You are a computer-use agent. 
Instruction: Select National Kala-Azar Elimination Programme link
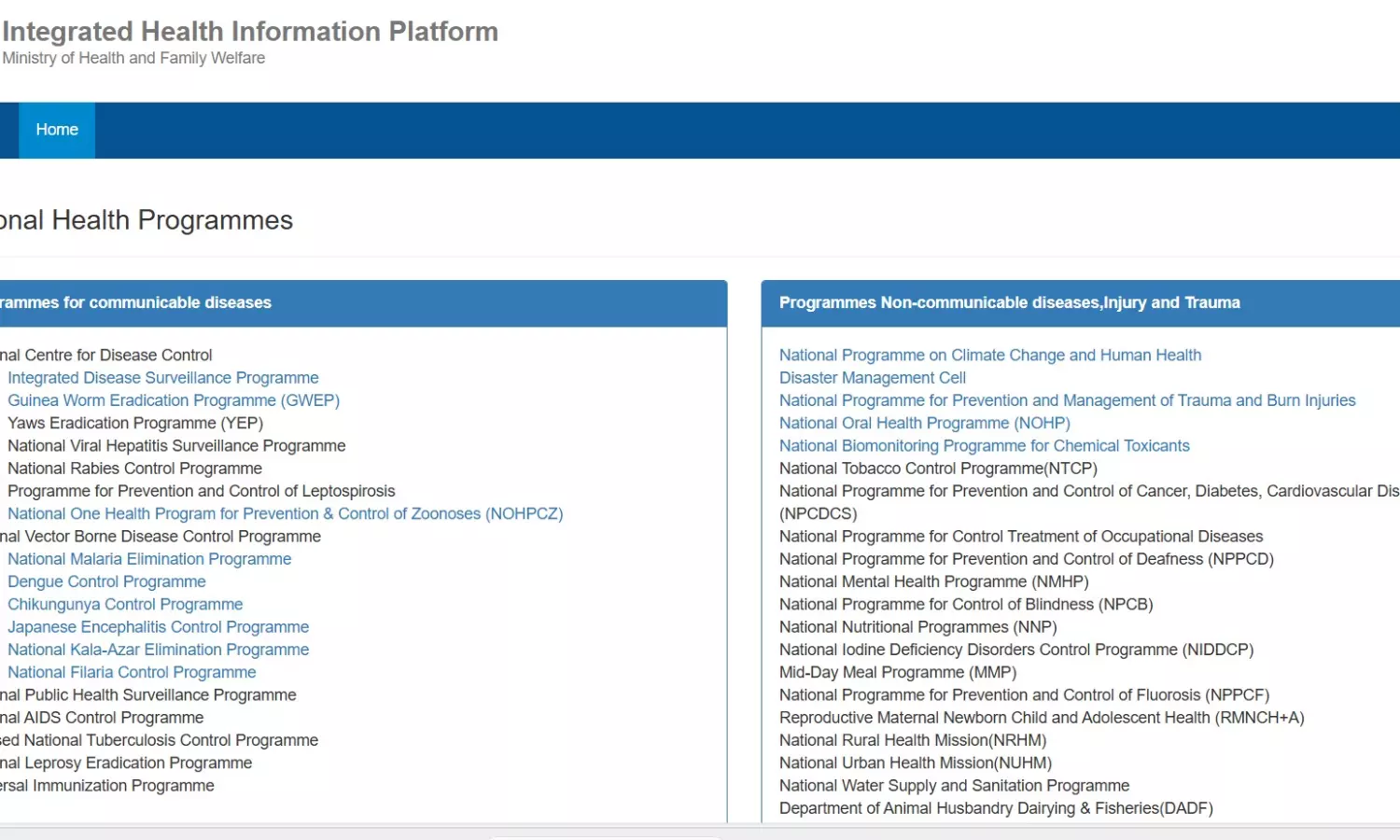point(158,650)
